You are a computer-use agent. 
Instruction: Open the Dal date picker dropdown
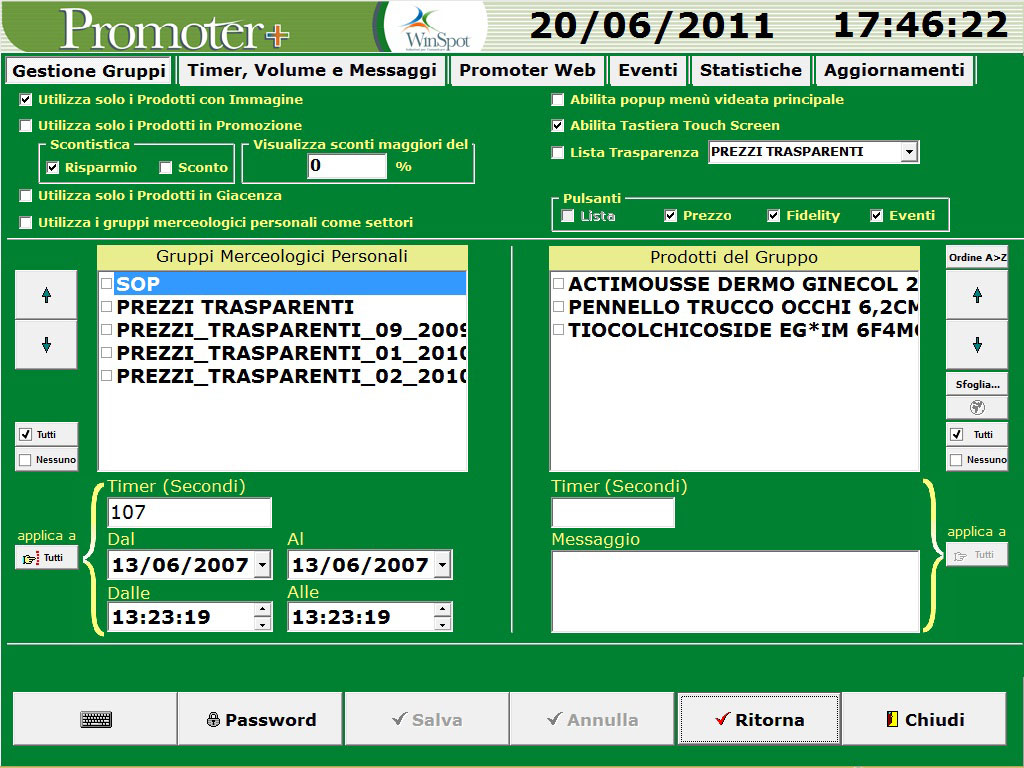pyautogui.click(x=262, y=565)
